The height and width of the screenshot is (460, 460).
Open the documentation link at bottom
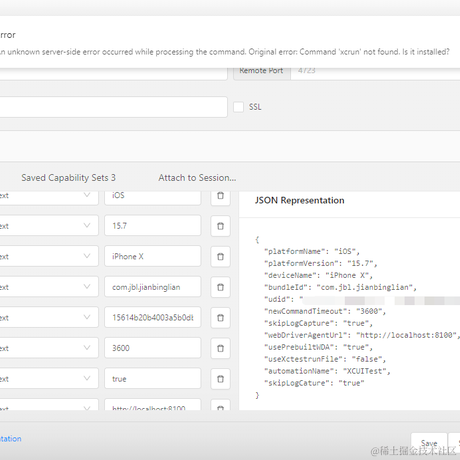pyautogui.click(x=10, y=439)
